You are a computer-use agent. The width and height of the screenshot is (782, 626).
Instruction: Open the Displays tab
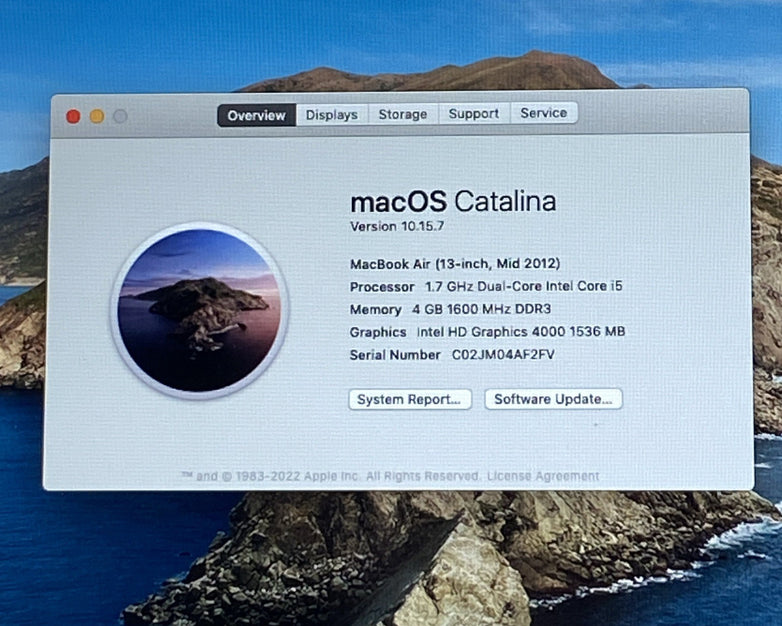pyautogui.click(x=332, y=115)
